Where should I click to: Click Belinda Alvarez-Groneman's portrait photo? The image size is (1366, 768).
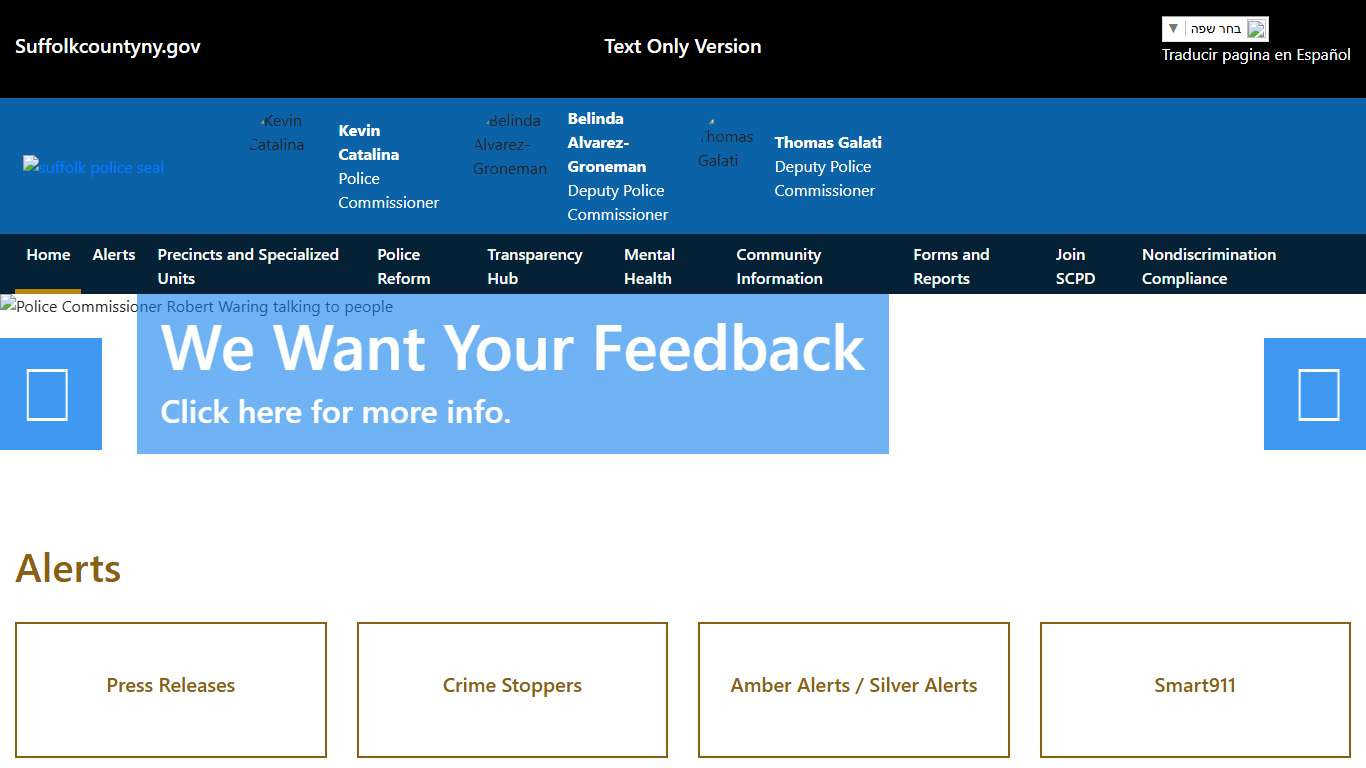click(x=510, y=145)
